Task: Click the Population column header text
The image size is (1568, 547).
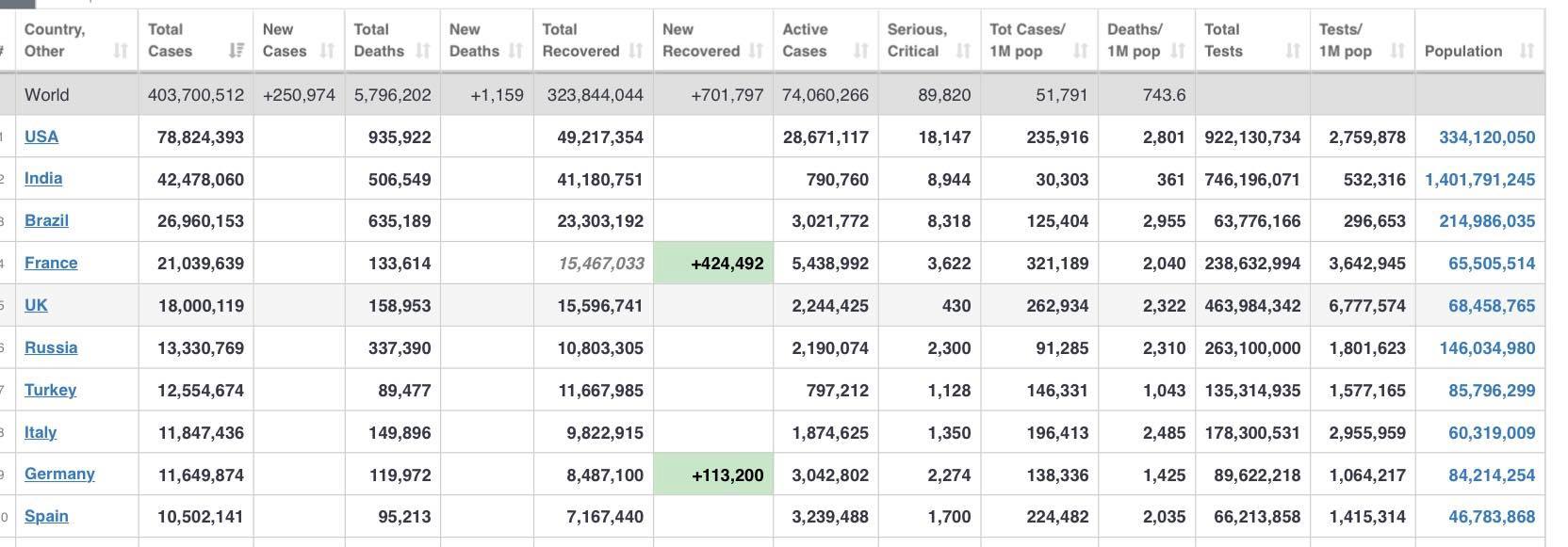Action: coord(1463,51)
